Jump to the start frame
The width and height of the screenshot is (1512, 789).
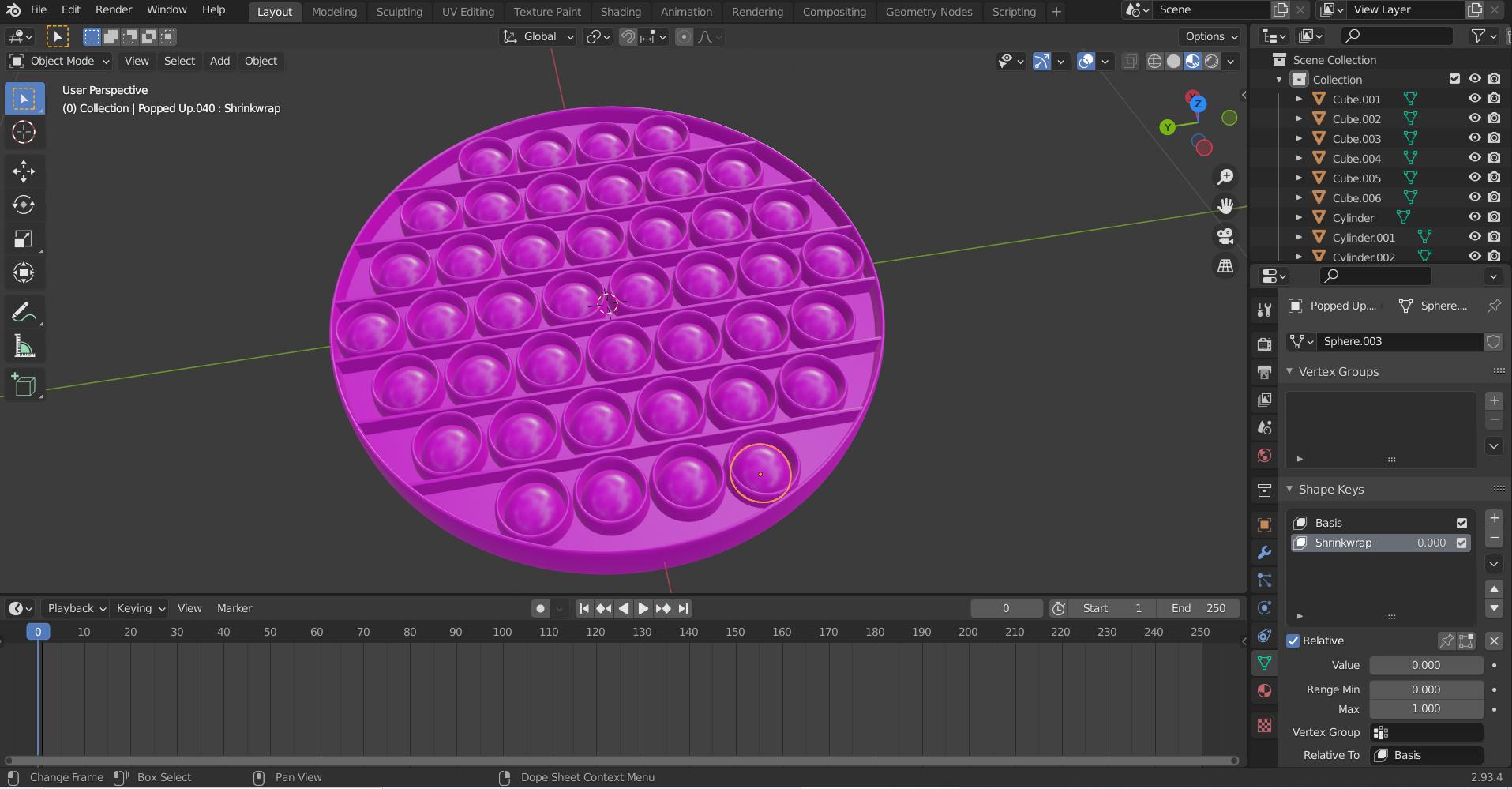[583, 608]
